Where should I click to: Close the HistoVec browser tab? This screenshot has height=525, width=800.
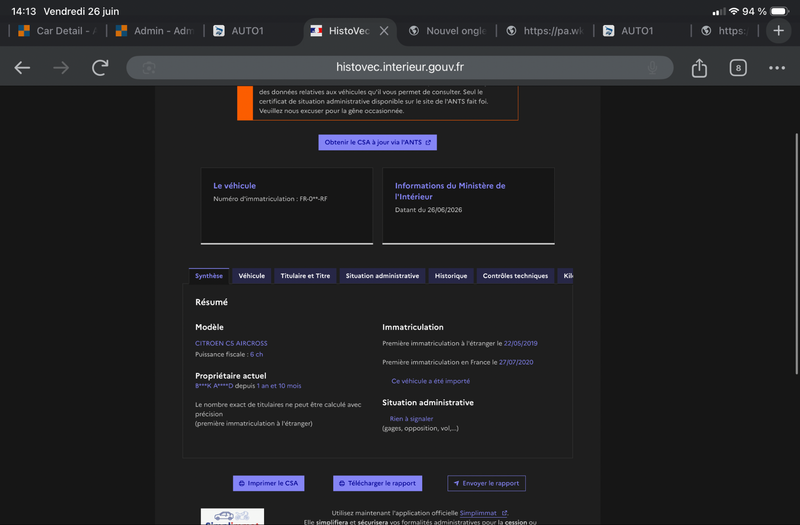click(384, 31)
